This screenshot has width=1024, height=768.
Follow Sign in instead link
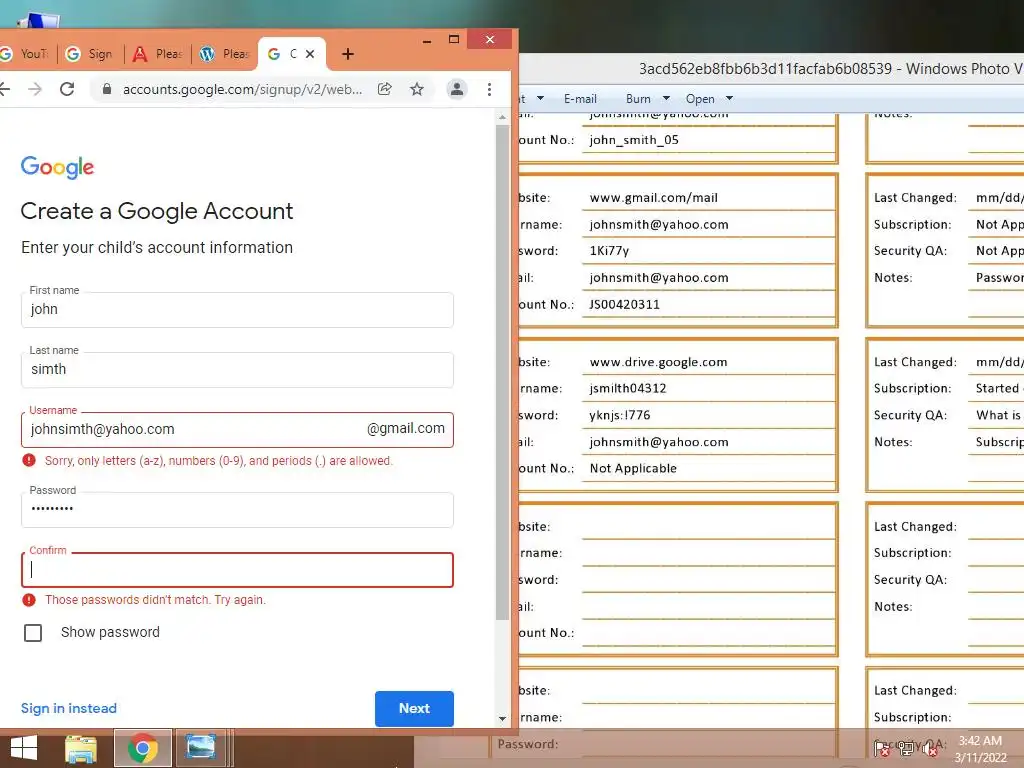(69, 709)
